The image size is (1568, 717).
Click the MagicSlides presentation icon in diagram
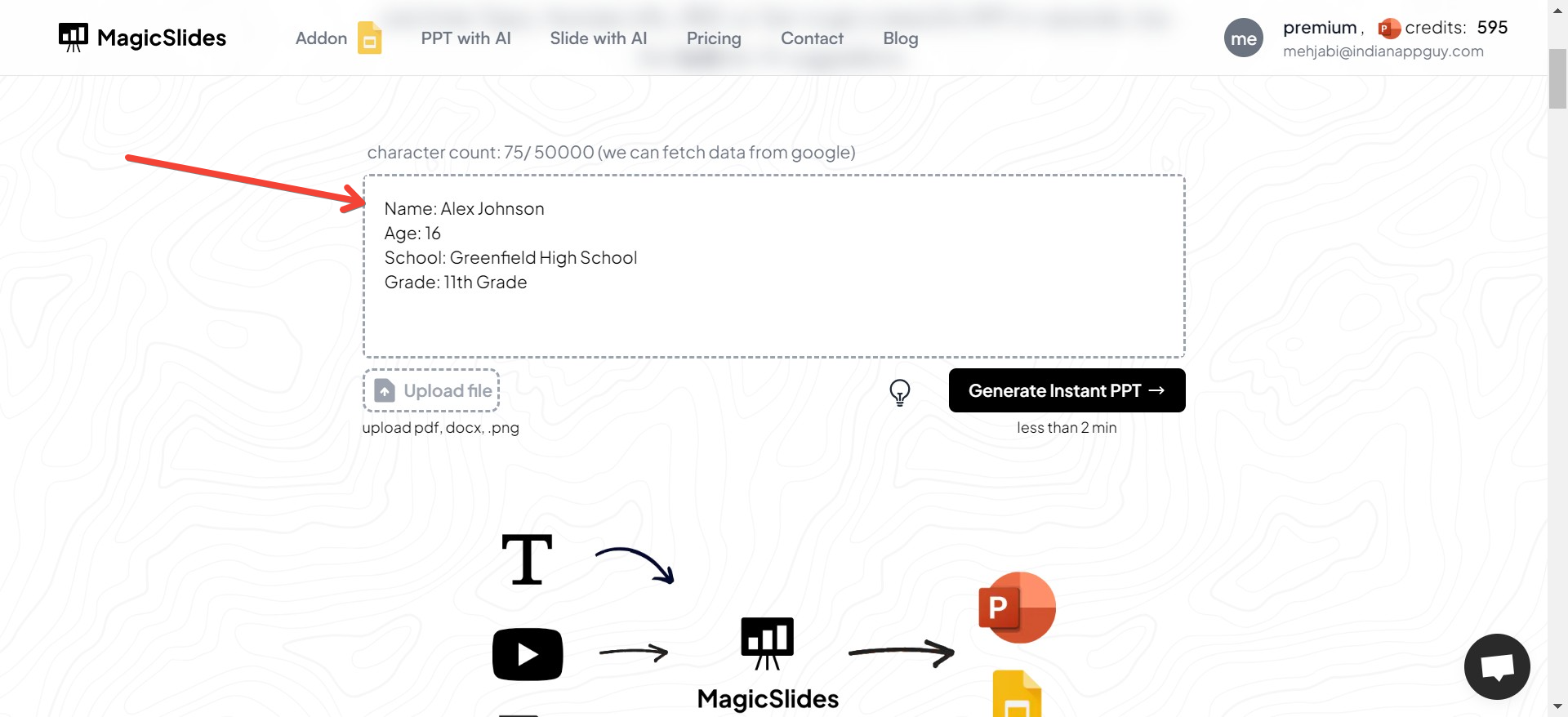tap(768, 644)
